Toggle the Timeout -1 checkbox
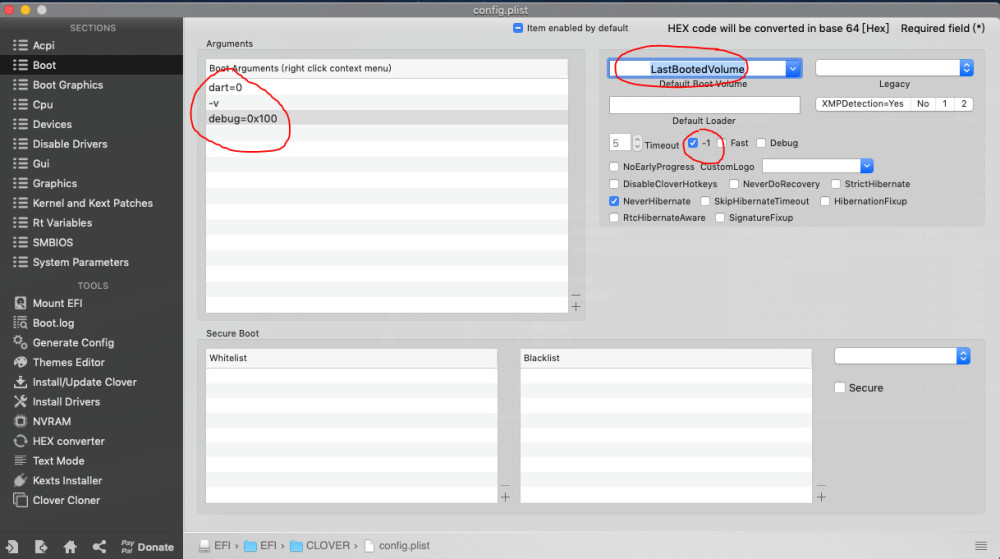1000x559 pixels. [x=693, y=143]
